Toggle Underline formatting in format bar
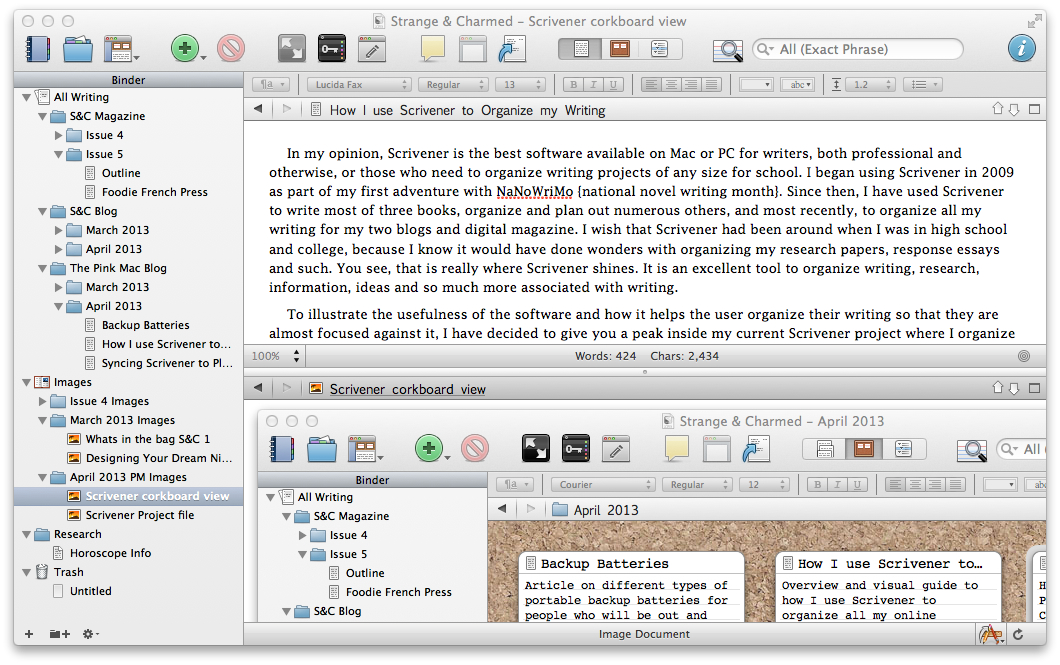Screen dimensions: 1060x665 (x=613, y=84)
